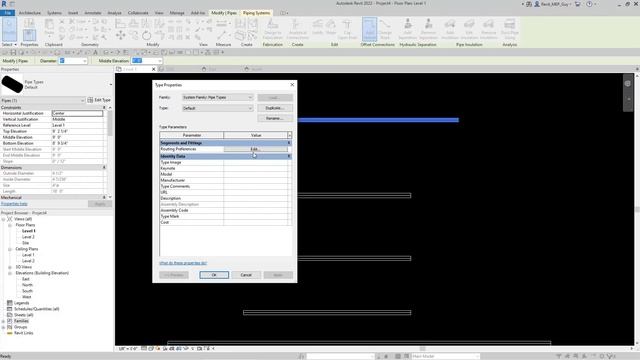This screenshot has height=360, width=640.
Task: Open the Select panel dropdown
Action: [x=9, y=44]
